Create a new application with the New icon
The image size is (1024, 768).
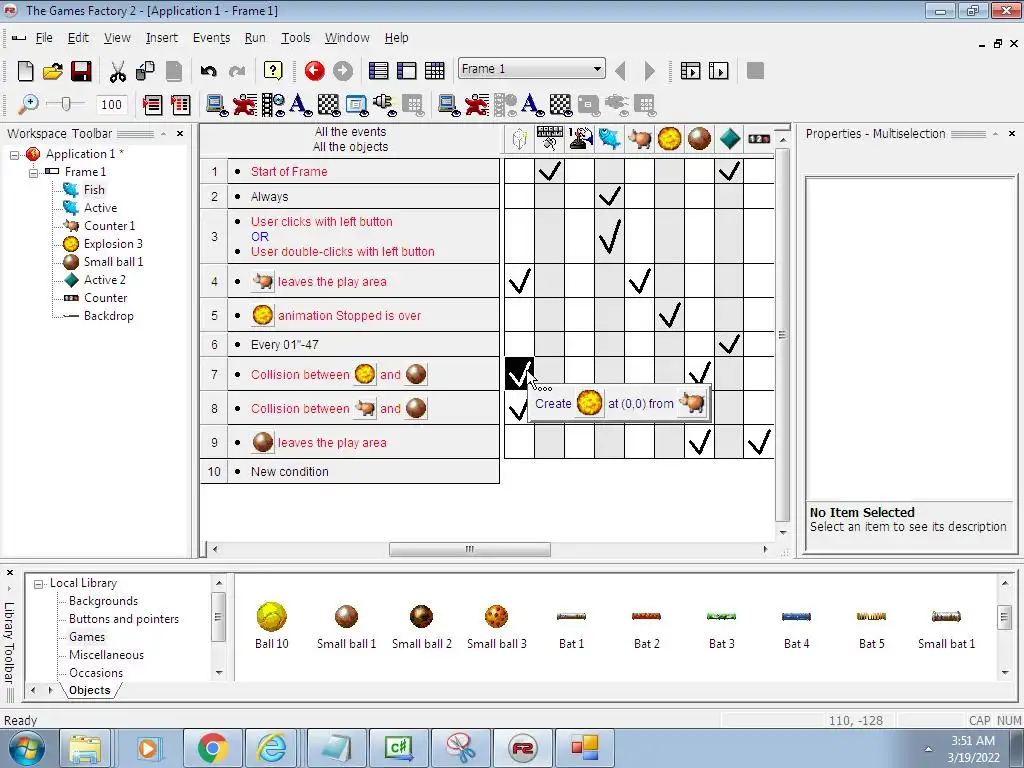tap(25, 71)
